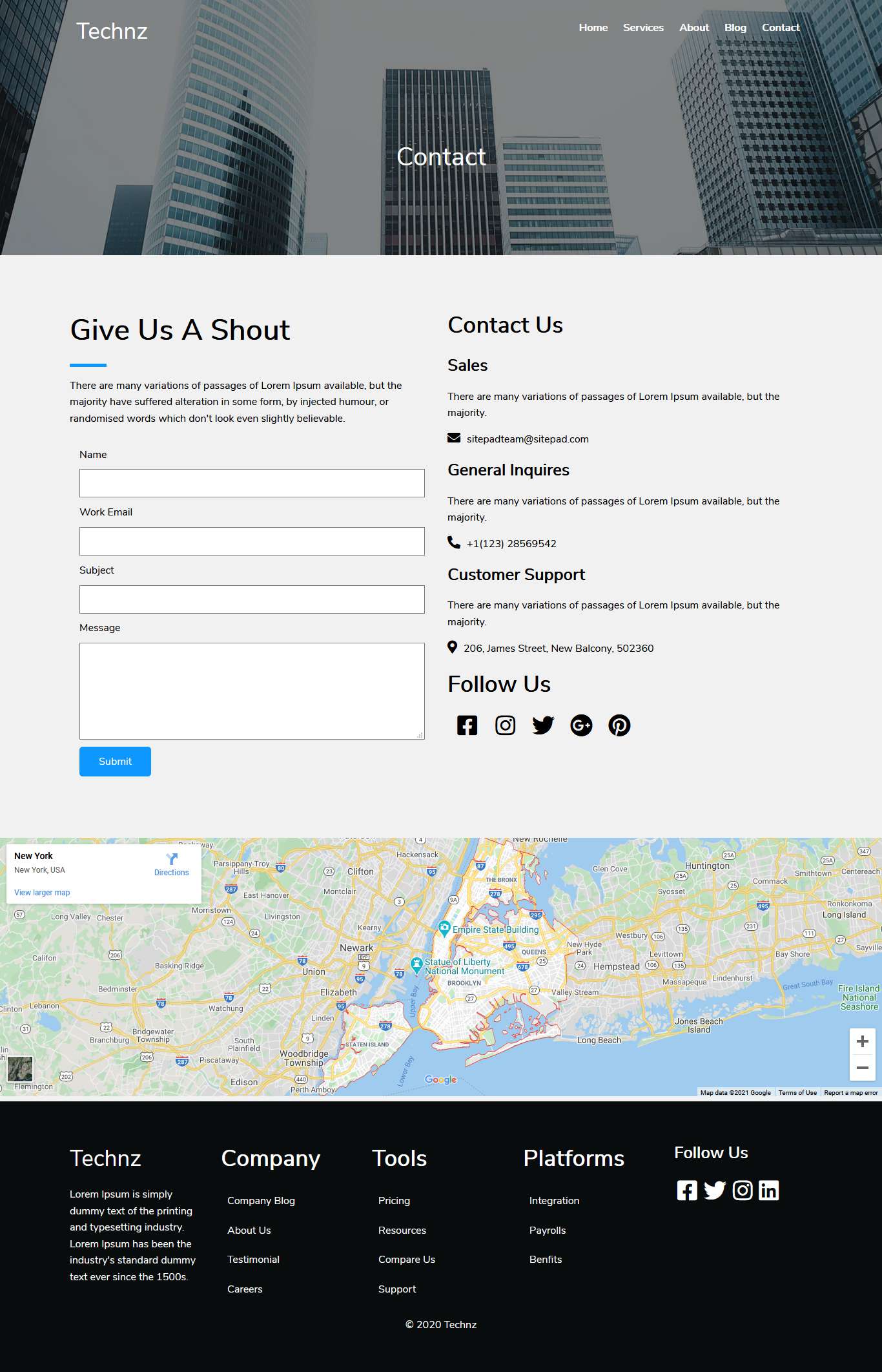This screenshot has height=1372, width=882.
Task: Open Pricing footer link
Action: pyautogui.click(x=394, y=1201)
